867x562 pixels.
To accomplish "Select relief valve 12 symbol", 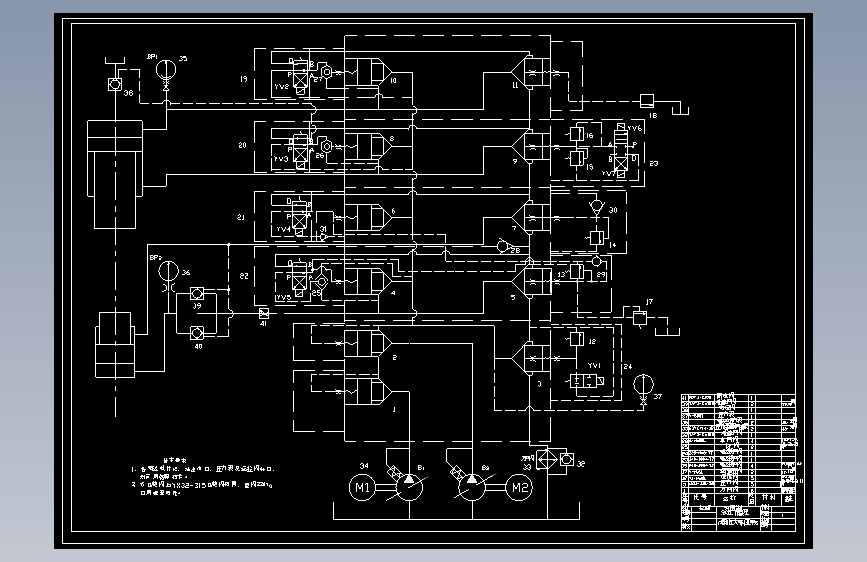I will [576, 338].
